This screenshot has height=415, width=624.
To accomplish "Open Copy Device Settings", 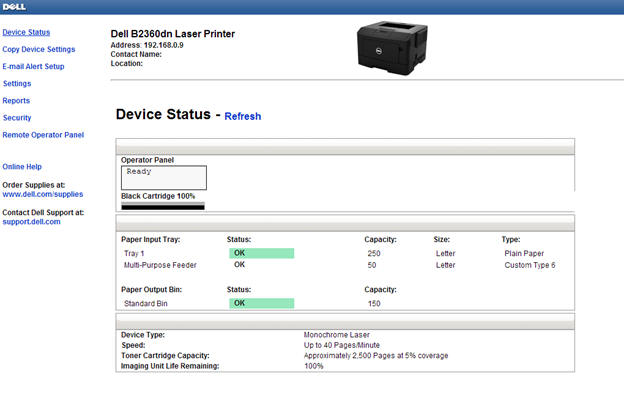I will coord(39,49).
